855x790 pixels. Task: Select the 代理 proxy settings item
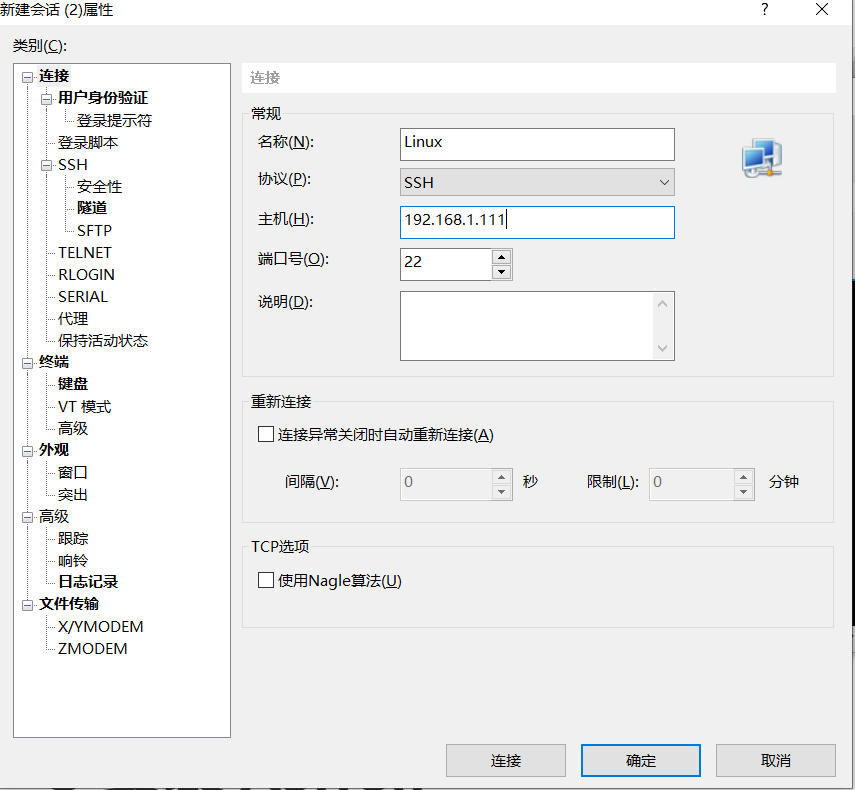[71, 318]
